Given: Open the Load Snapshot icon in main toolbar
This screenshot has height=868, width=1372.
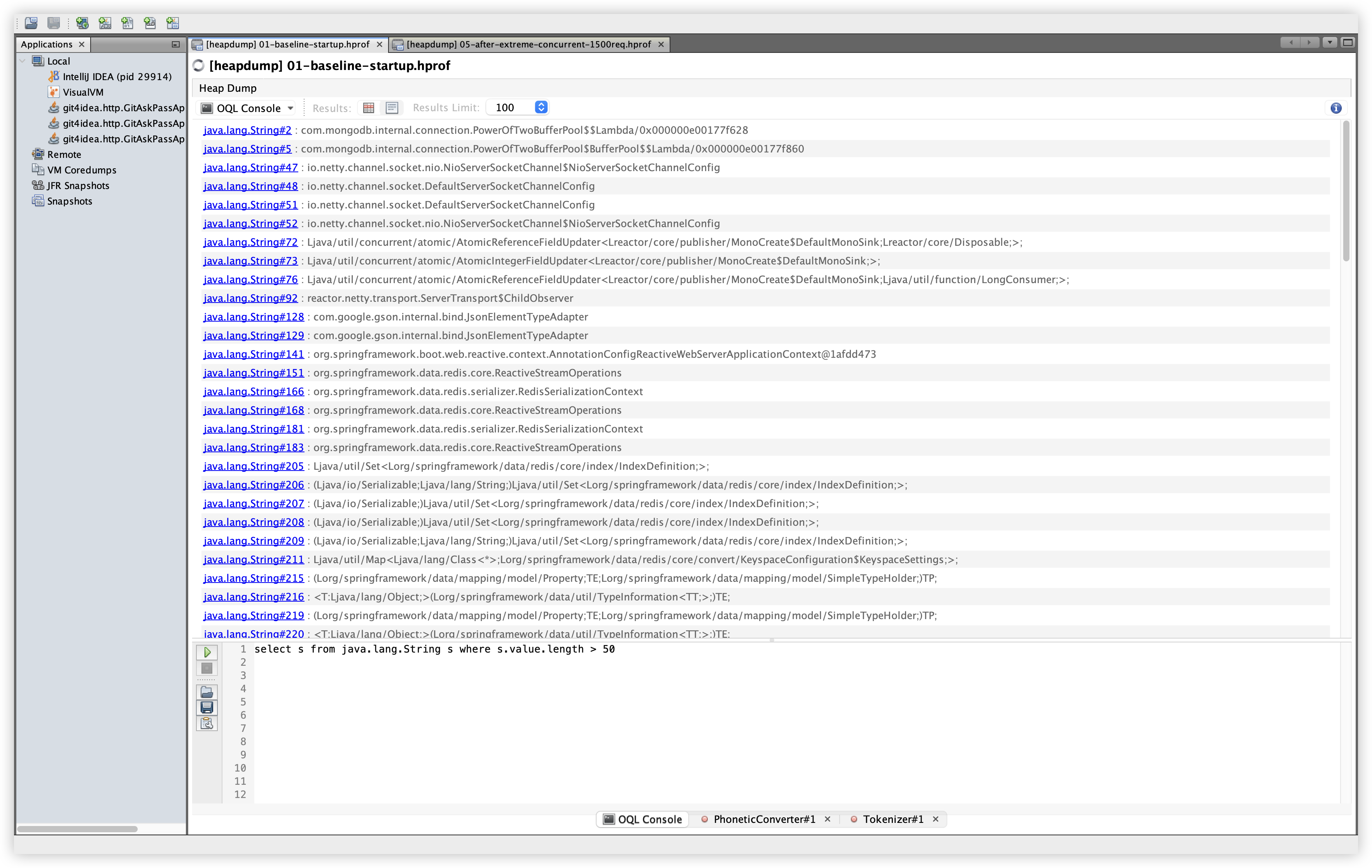Looking at the screenshot, I should pyautogui.click(x=31, y=23).
